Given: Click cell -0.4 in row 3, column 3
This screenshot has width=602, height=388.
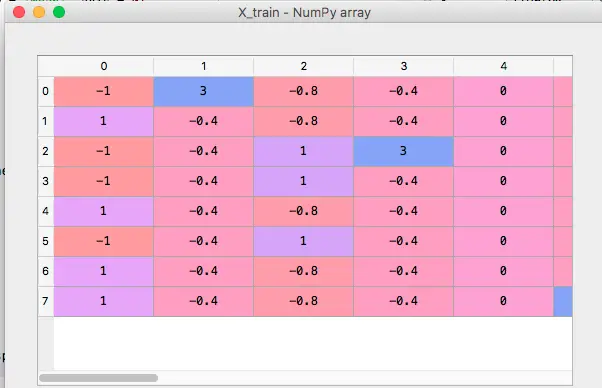Looking at the screenshot, I should coord(404,181).
